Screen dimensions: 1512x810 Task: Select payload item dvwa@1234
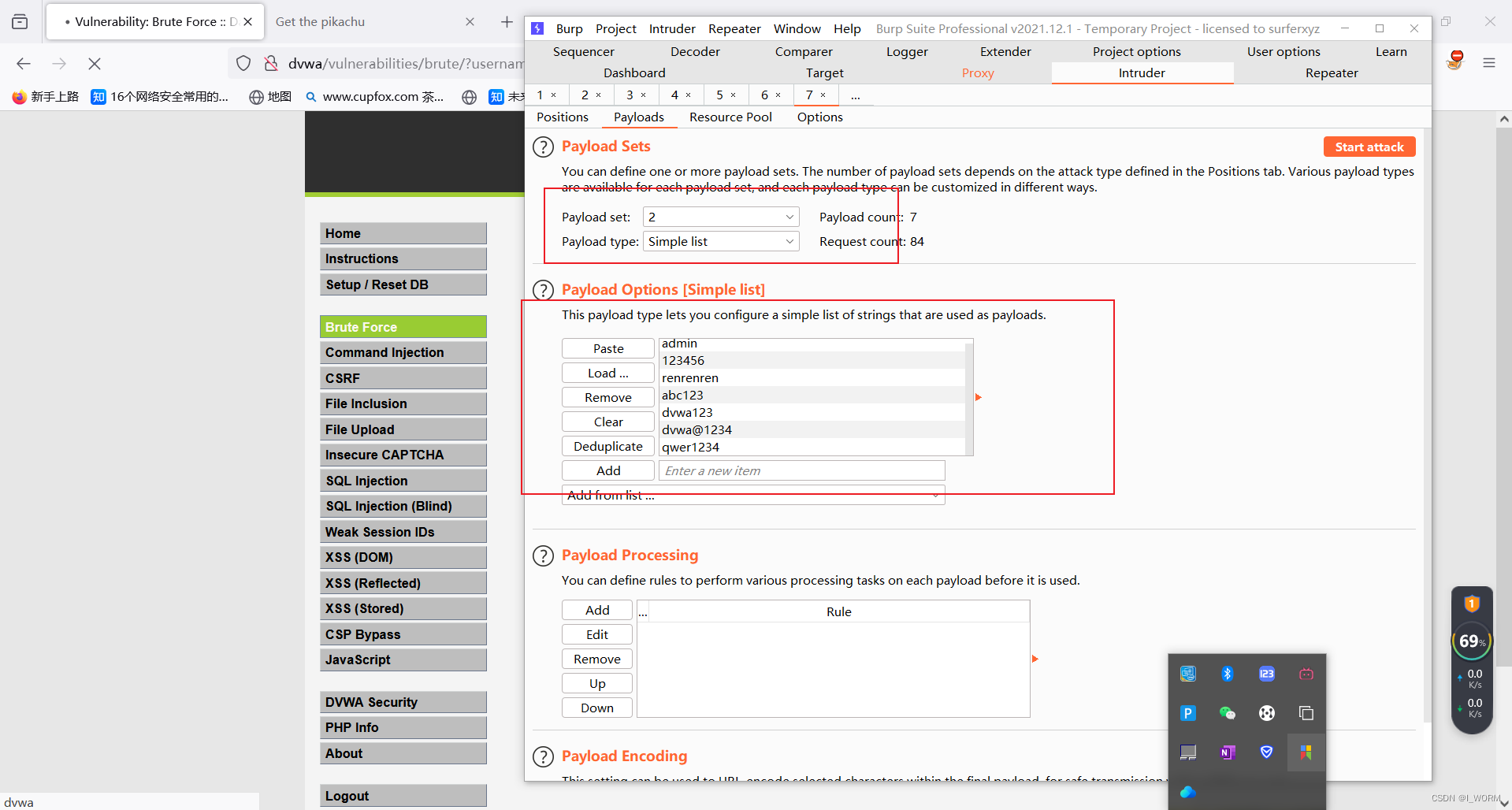(812, 430)
